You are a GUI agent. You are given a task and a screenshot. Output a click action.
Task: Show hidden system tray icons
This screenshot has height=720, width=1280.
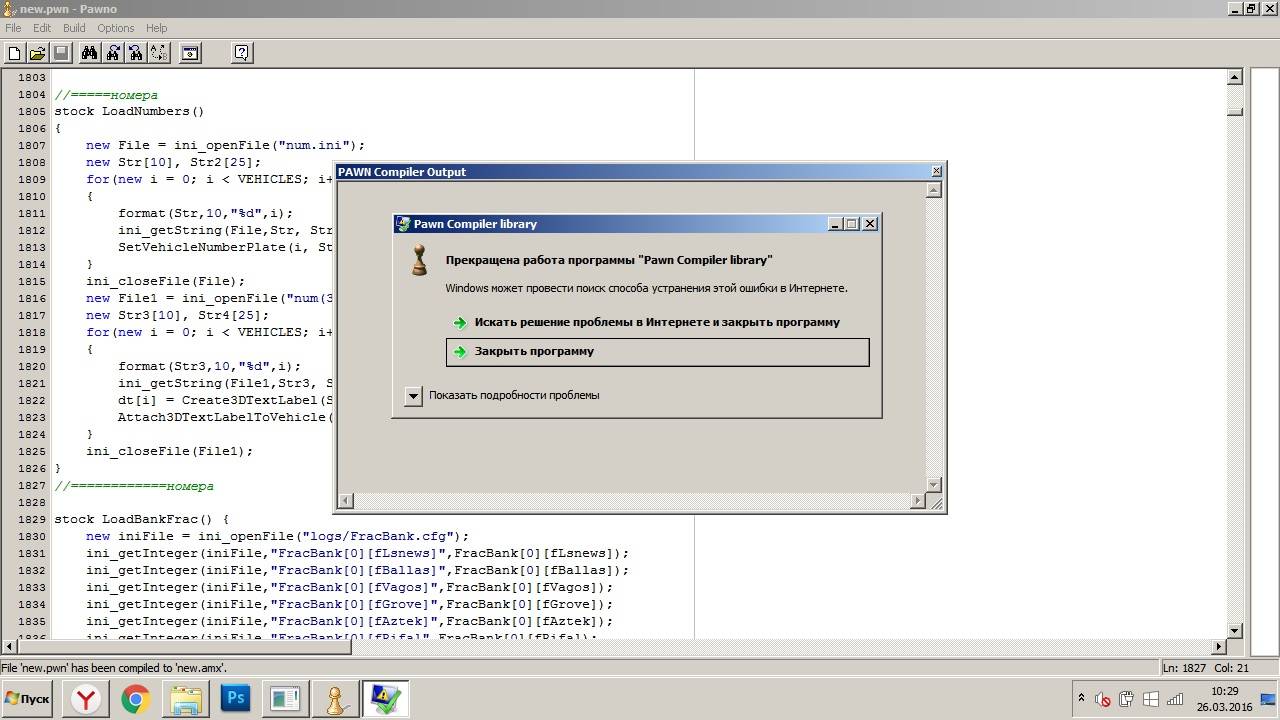(x=1081, y=699)
